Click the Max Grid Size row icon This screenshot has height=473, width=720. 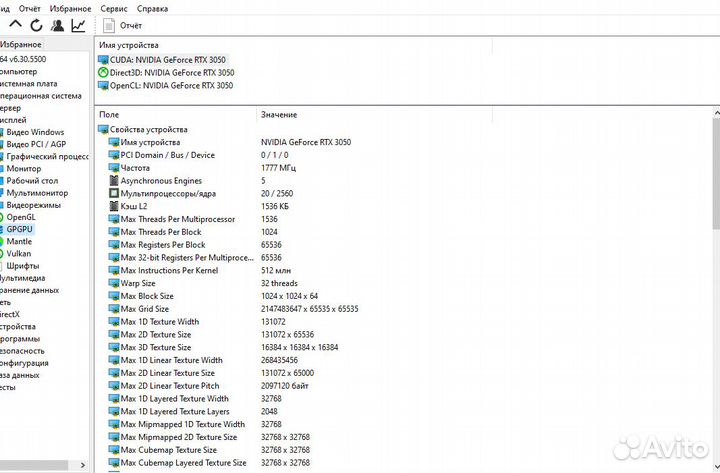(x=113, y=309)
